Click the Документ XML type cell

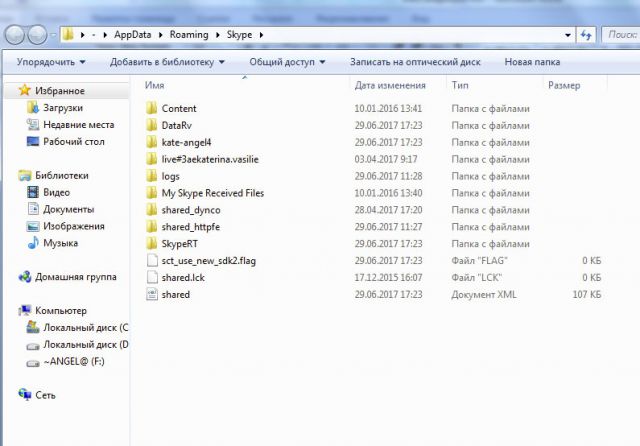[484, 295]
